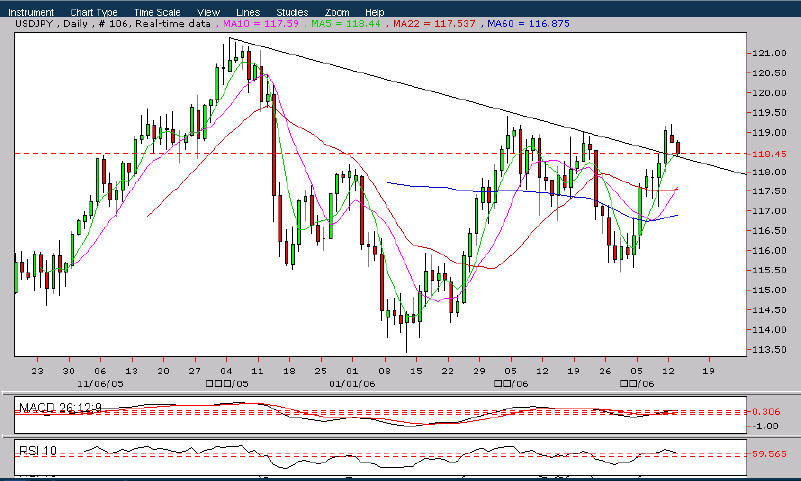801x481 pixels.
Task: Click the date axis tick 23
Action: pos(37,371)
